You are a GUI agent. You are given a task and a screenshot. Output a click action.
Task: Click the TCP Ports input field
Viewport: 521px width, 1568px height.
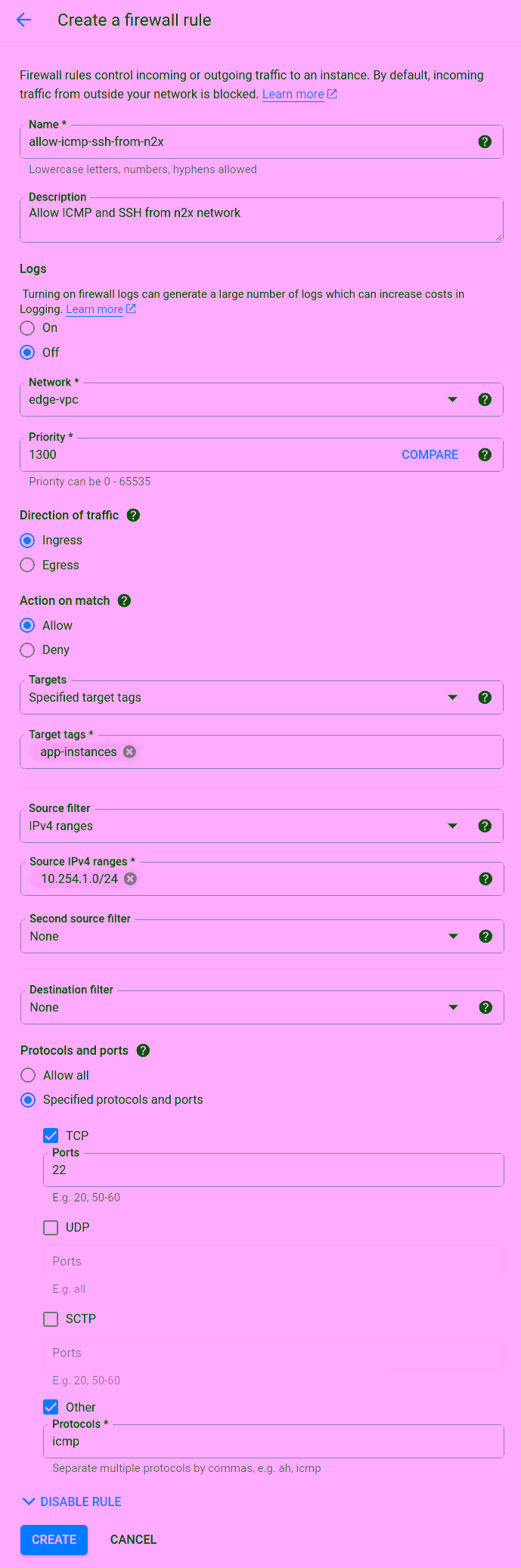[272, 1170]
